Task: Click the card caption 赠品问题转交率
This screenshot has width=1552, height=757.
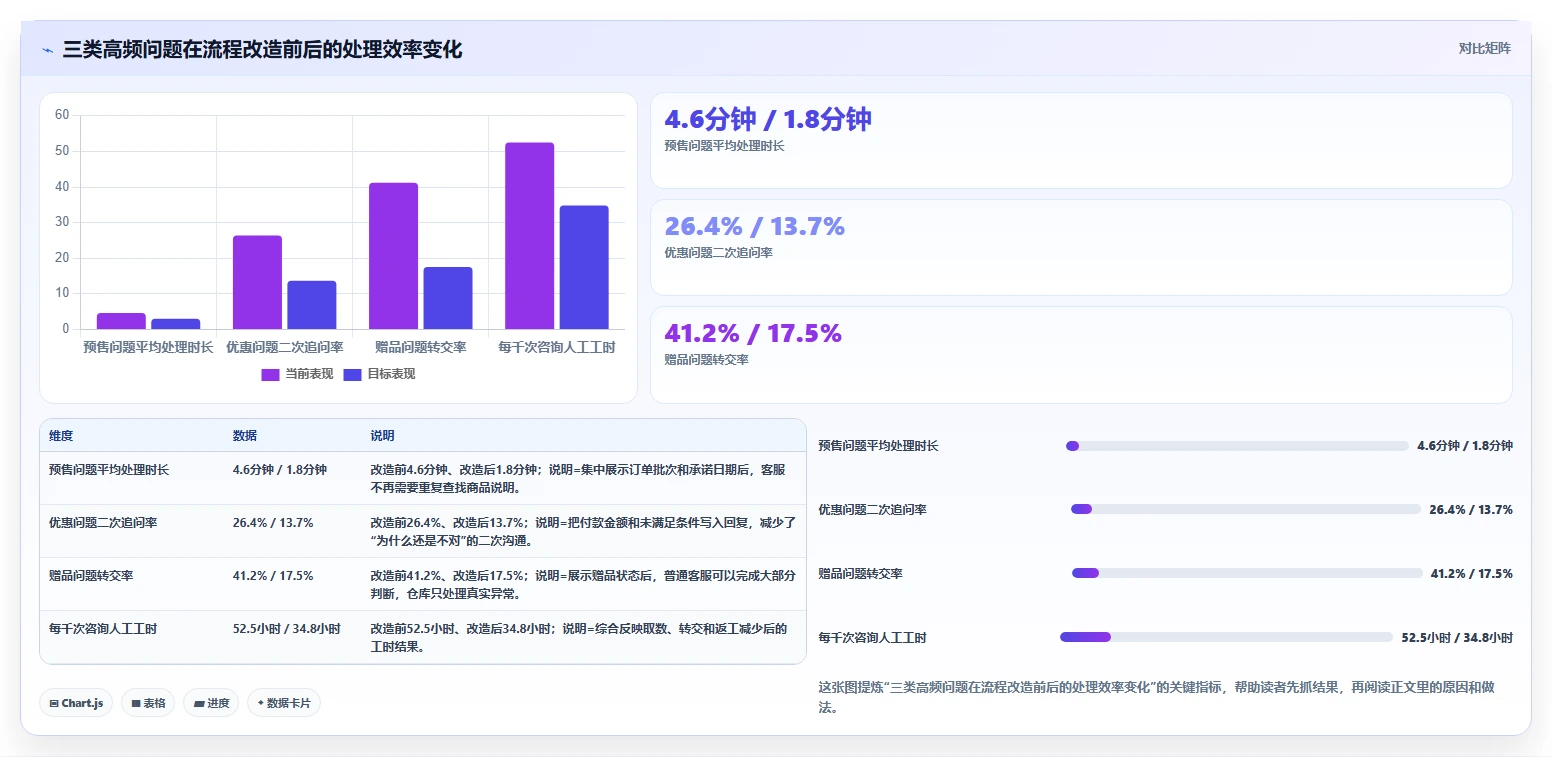Action: (707, 359)
